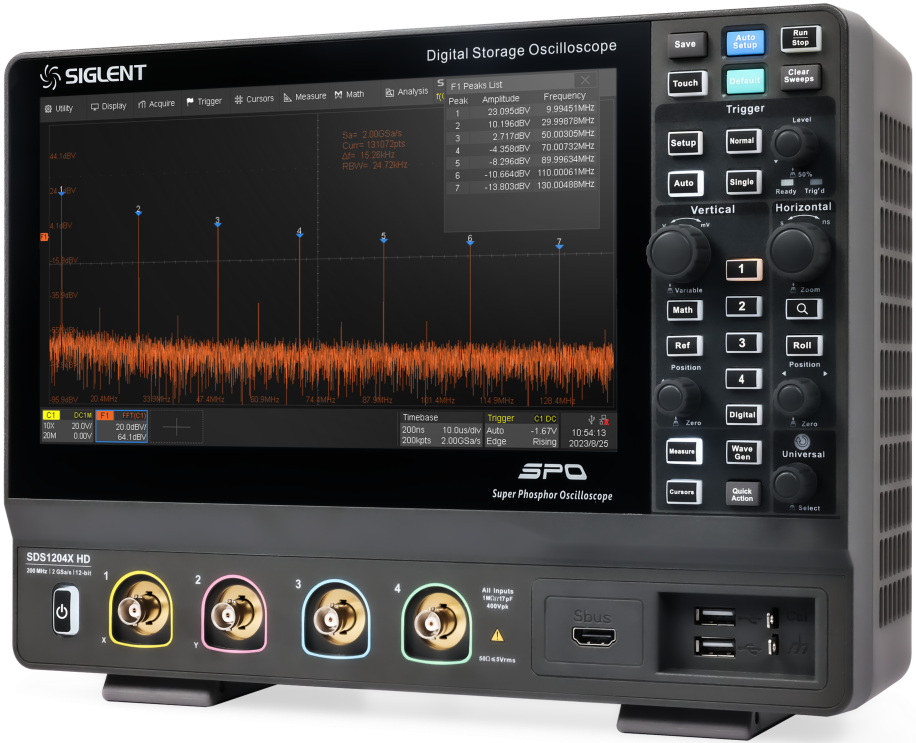Image resolution: width=916 pixels, height=743 pixels.
Task: Select peak 2 row 29.99878MHz
Action: point(522,123)
